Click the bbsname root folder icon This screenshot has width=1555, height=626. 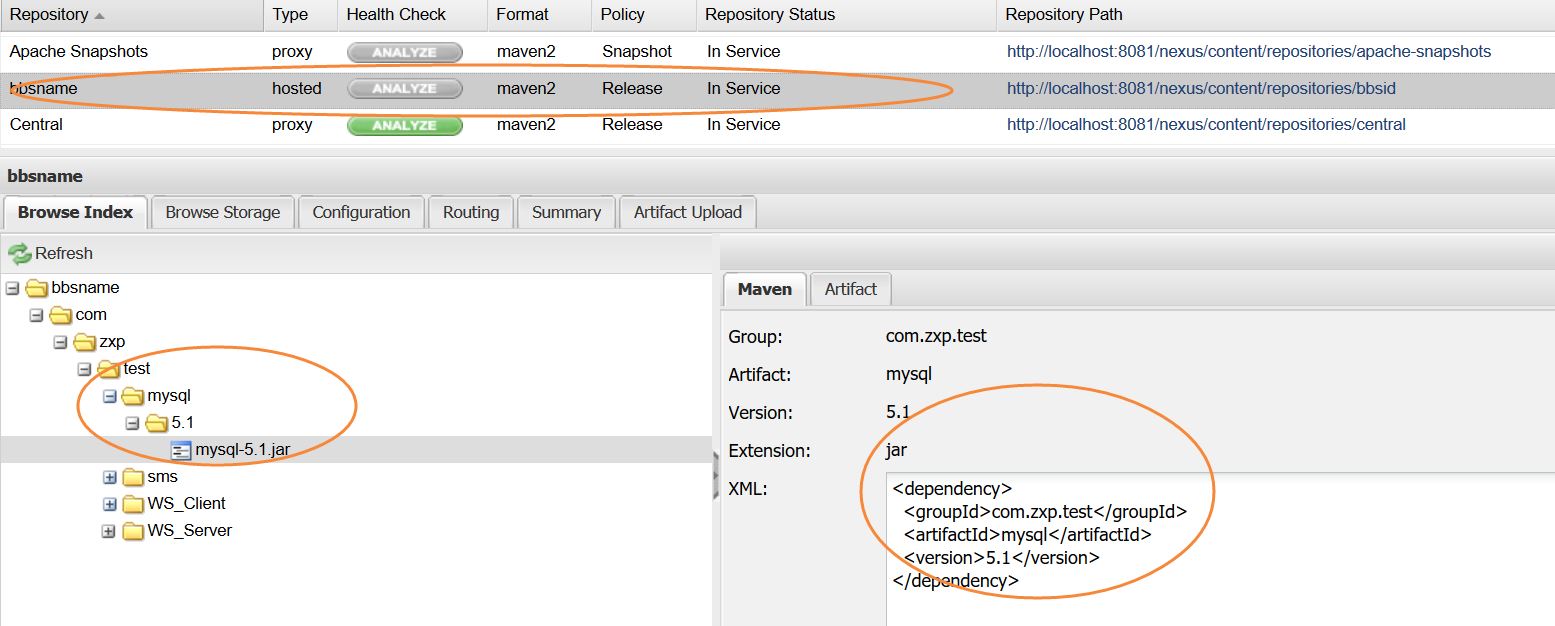click(37, 288)
